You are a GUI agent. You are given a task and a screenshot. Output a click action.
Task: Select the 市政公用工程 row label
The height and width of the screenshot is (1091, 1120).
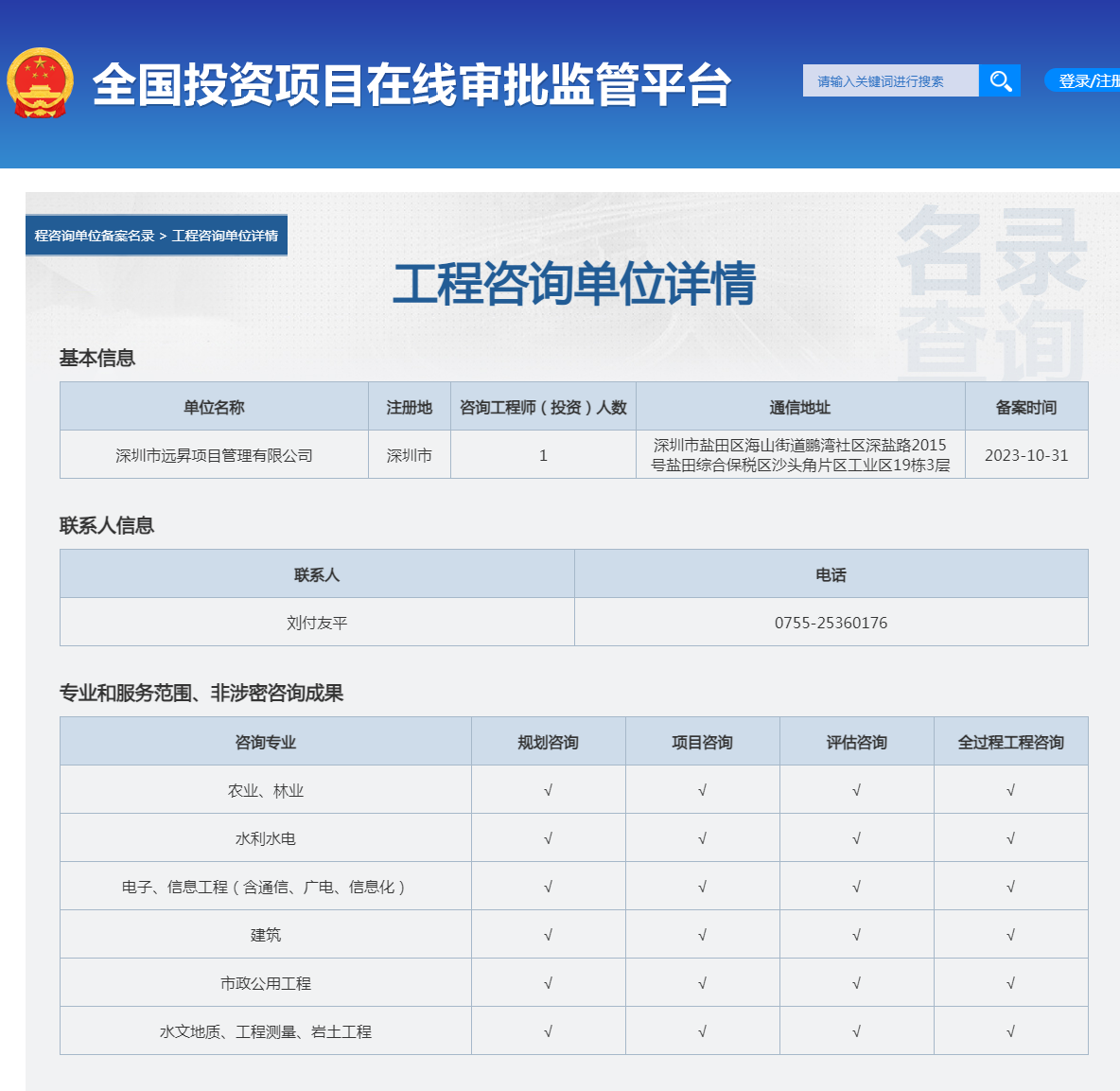tap(265, 983)
